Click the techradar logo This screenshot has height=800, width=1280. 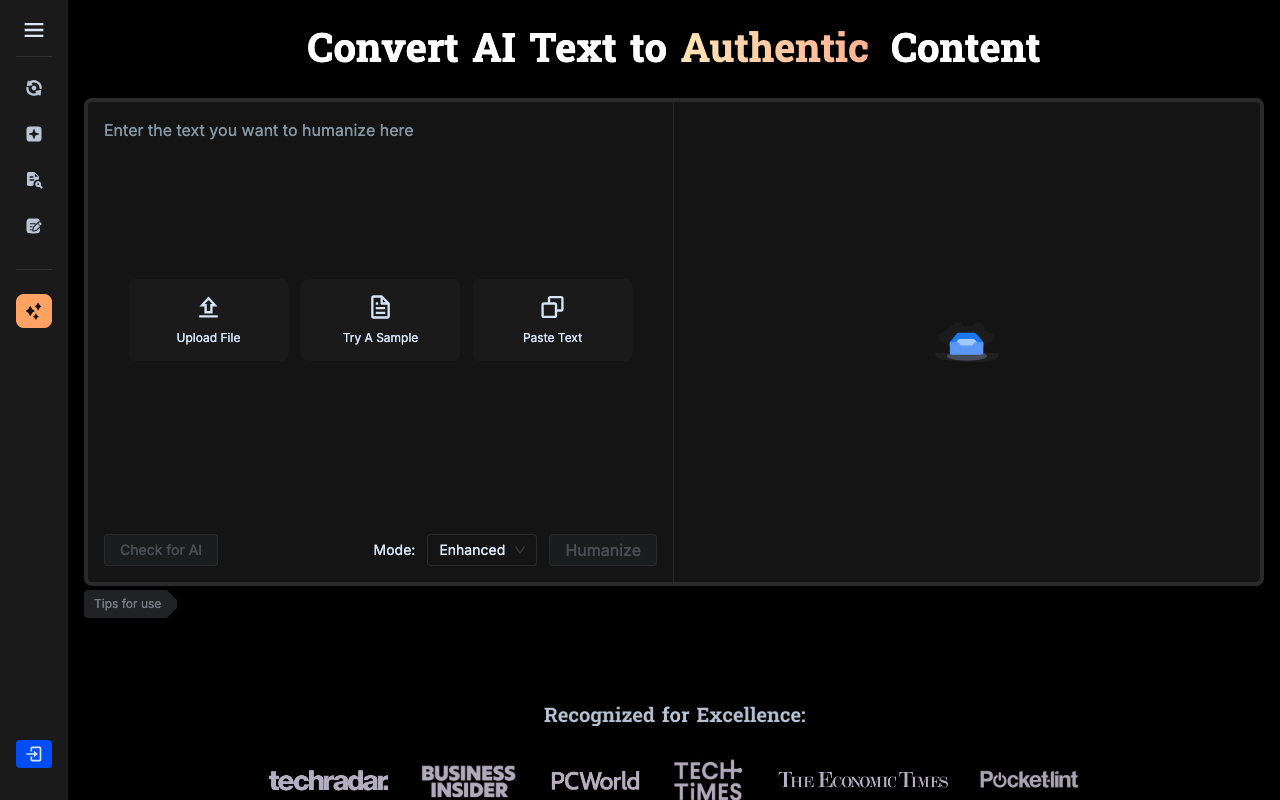pyautogui.click(x=328, y=781)
